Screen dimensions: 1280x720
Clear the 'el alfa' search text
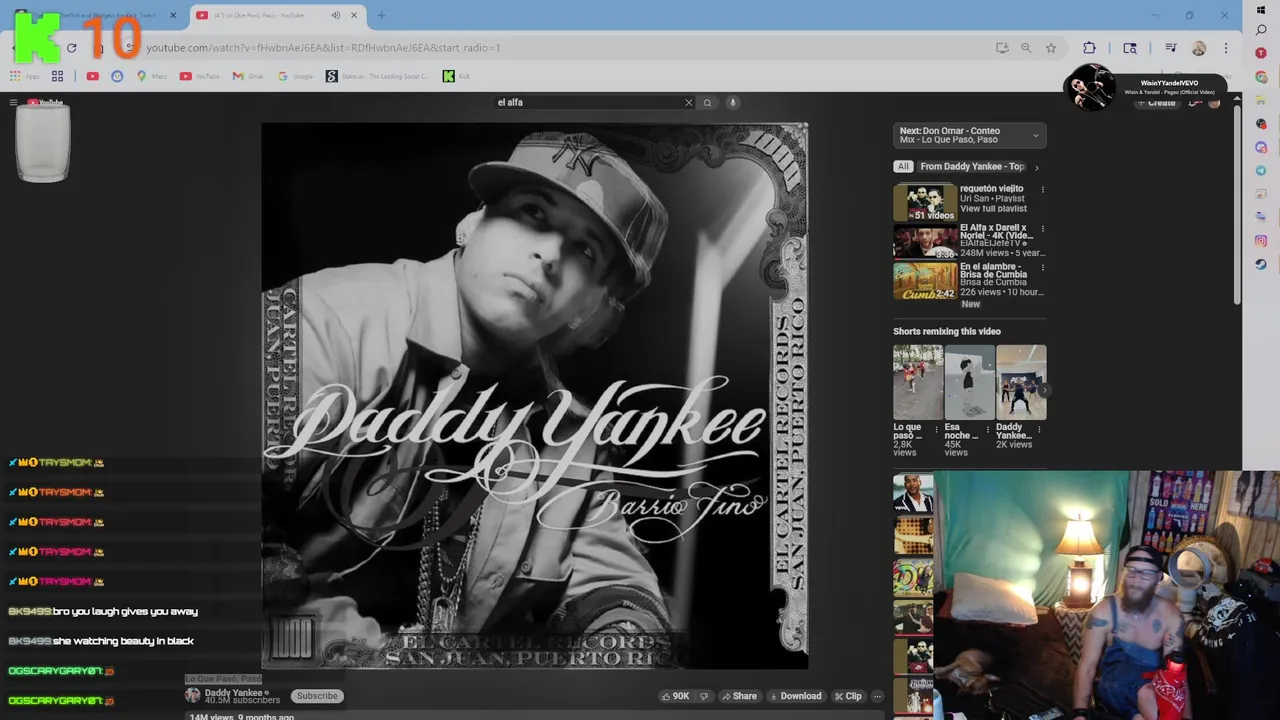688,102
